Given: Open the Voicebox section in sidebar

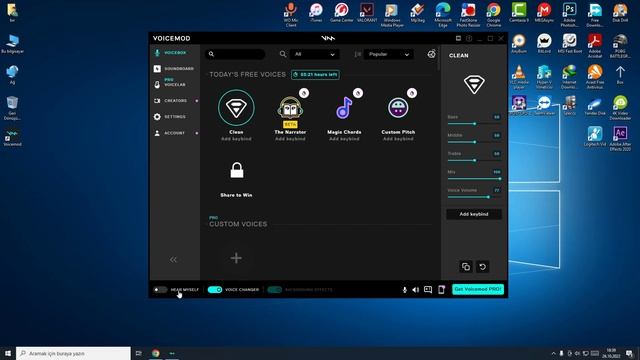Looking at the screenshot, I should tap(171, 53).
